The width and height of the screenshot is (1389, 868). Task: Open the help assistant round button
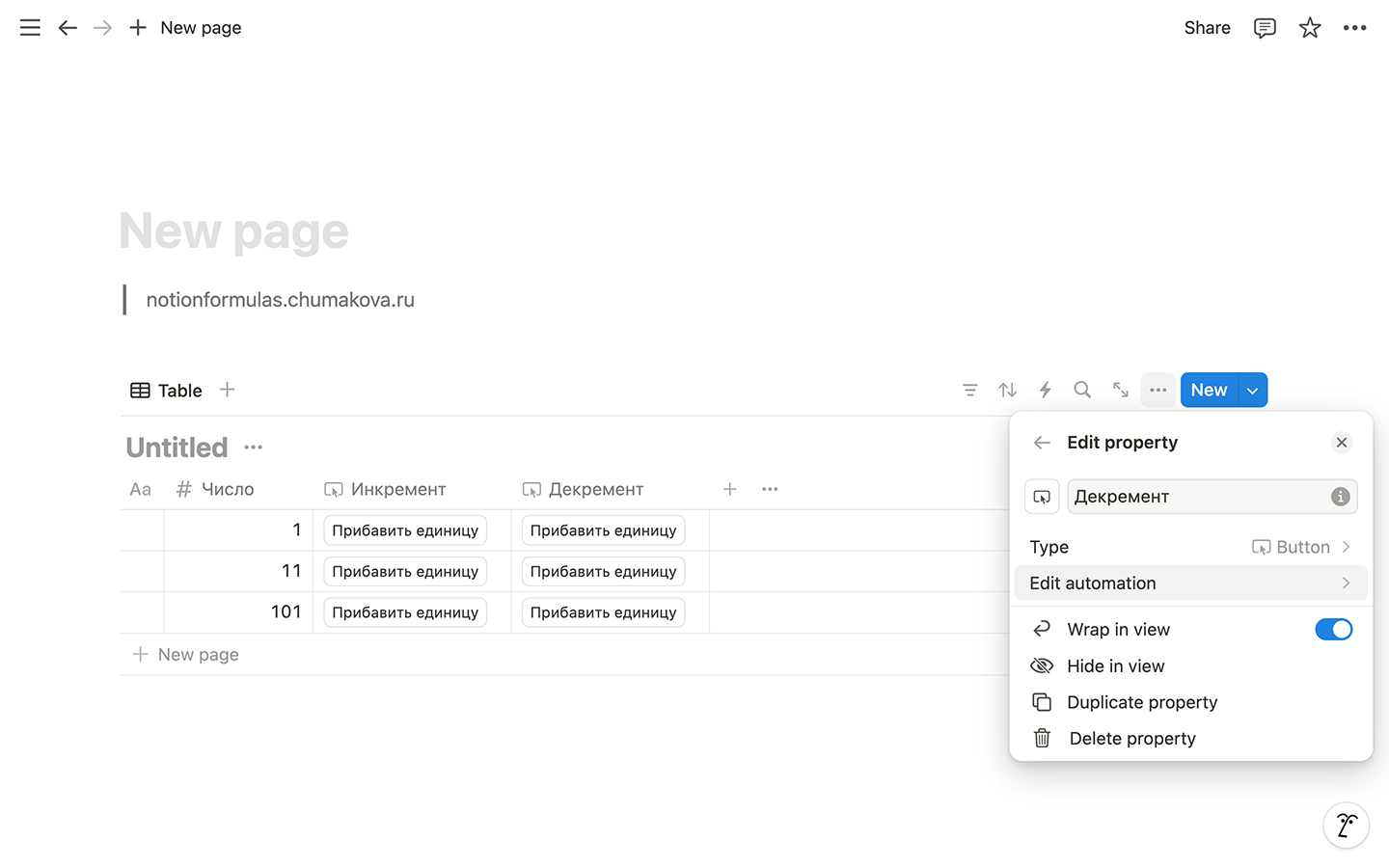click(1346, 826)
